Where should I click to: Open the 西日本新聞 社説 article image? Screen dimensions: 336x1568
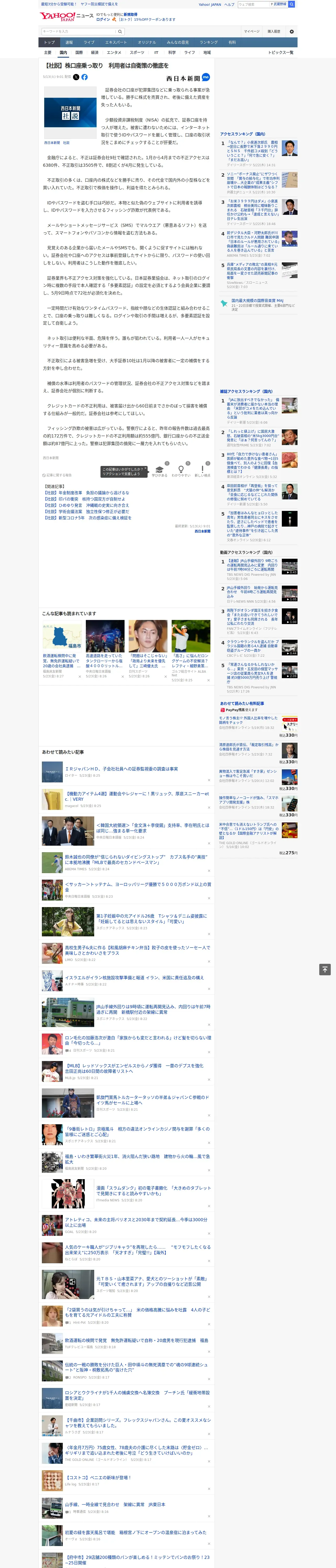(70, 113)
